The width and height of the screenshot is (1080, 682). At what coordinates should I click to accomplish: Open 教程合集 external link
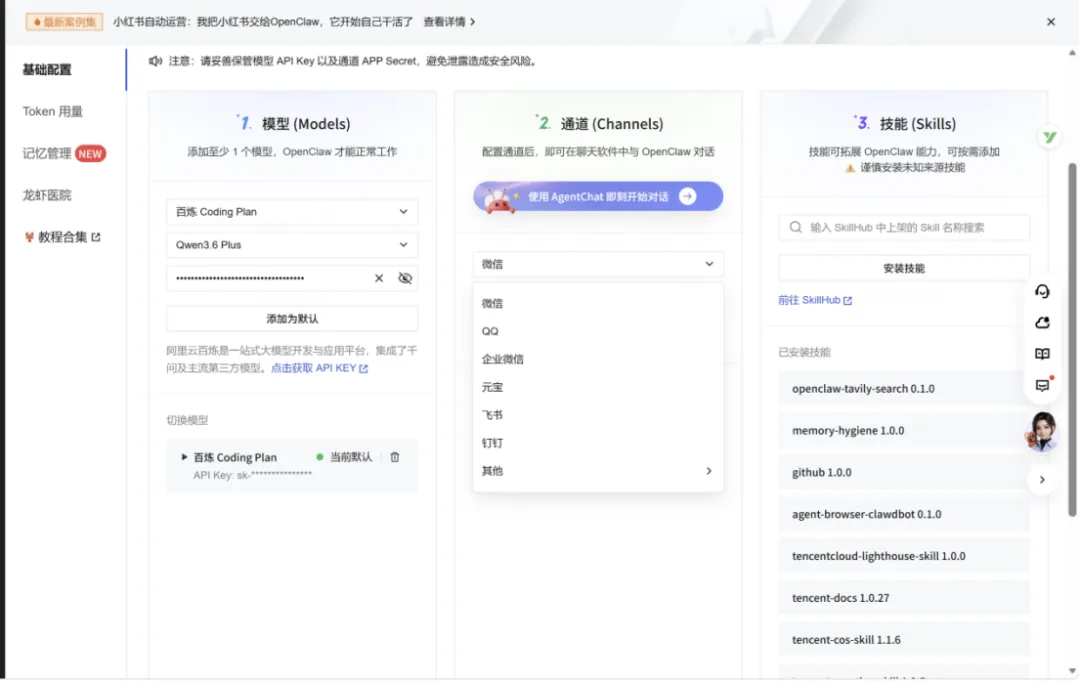(62, 237)
